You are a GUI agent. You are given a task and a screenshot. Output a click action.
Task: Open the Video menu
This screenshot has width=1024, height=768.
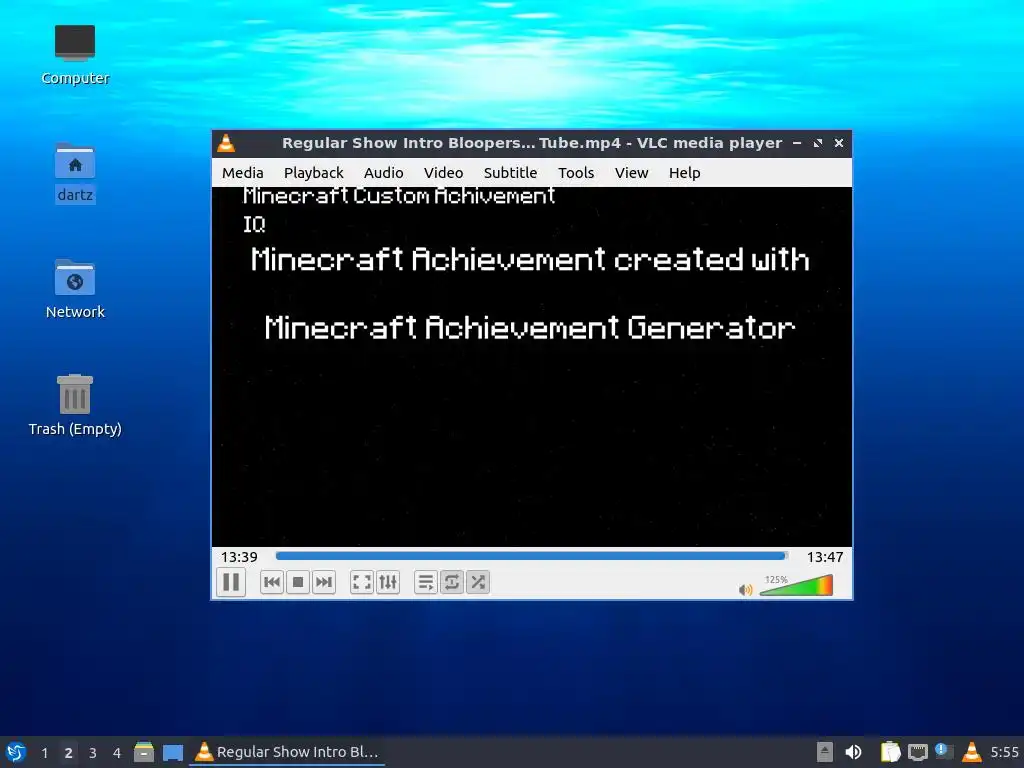(x=443, y=172)
